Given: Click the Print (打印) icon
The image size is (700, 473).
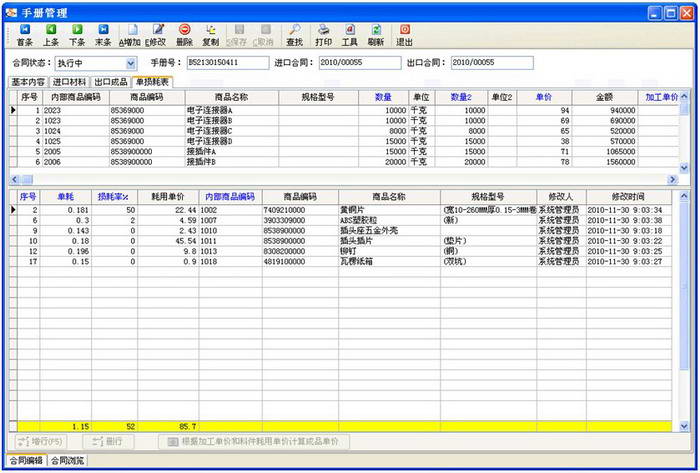Looking at the screenshot, I should point(323,35).
